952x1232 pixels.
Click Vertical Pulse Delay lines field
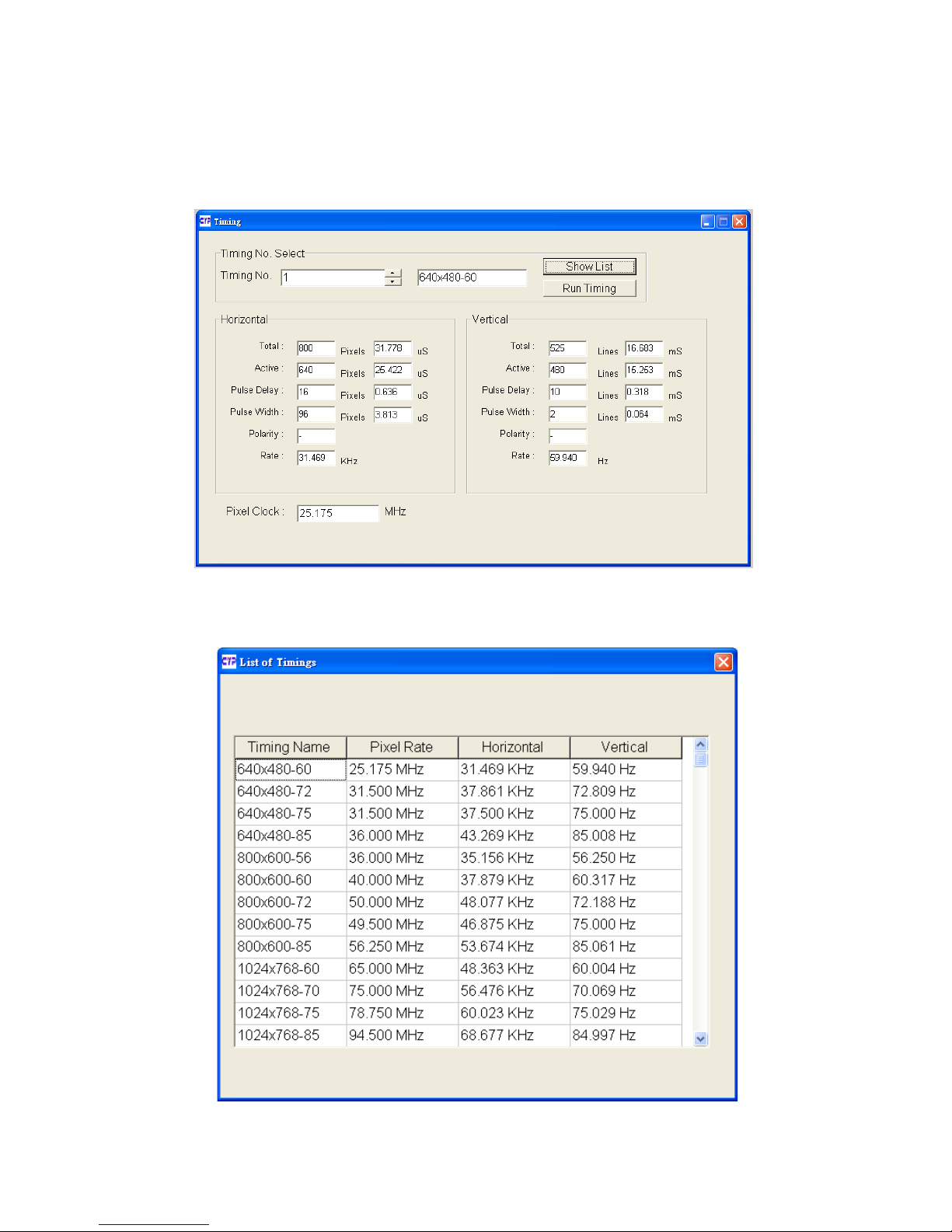pyautogui.click(x=567, y=393)
